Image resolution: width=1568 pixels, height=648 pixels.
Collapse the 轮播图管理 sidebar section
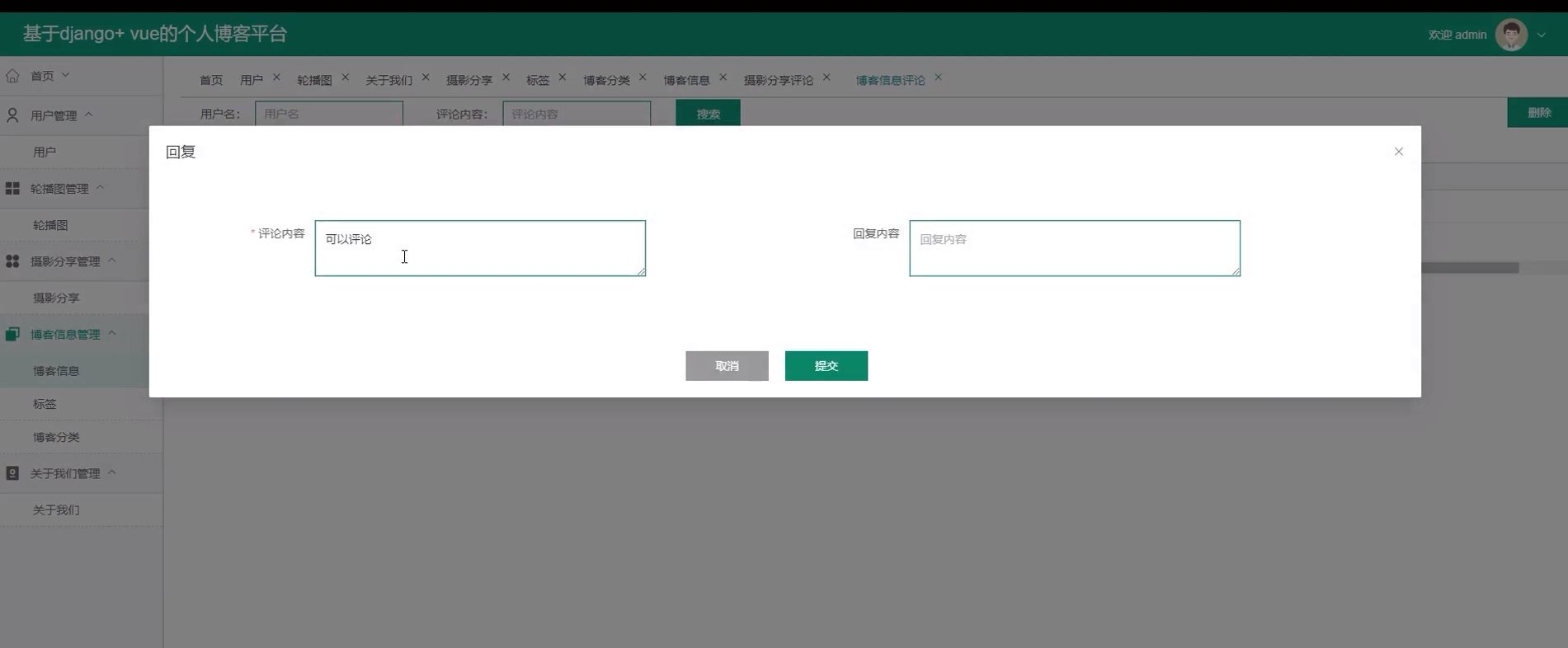[101, 188]
